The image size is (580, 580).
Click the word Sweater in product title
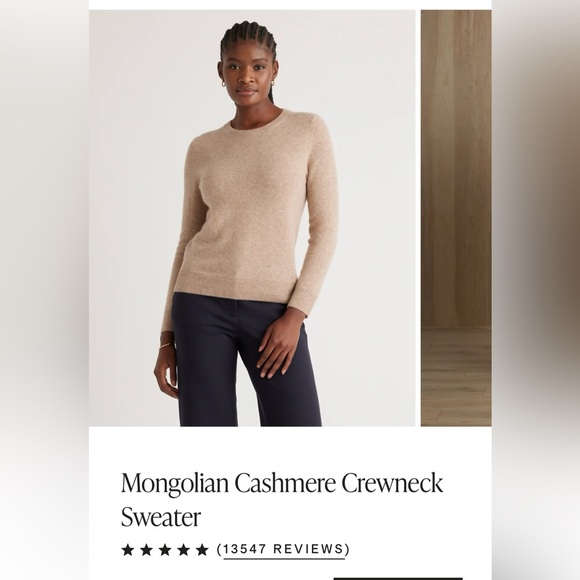point(161,517)
